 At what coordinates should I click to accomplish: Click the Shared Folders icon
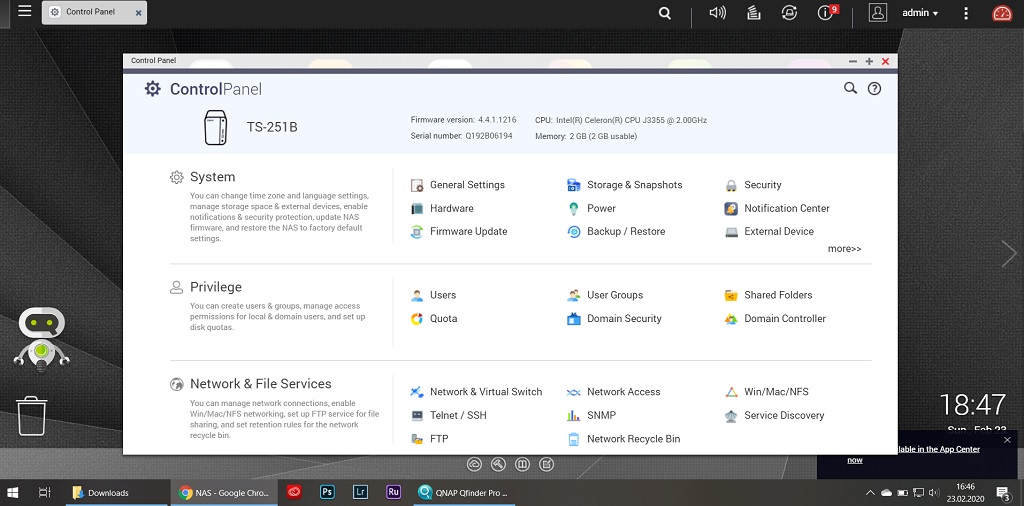pyautogui.click(x=731, y=295)
